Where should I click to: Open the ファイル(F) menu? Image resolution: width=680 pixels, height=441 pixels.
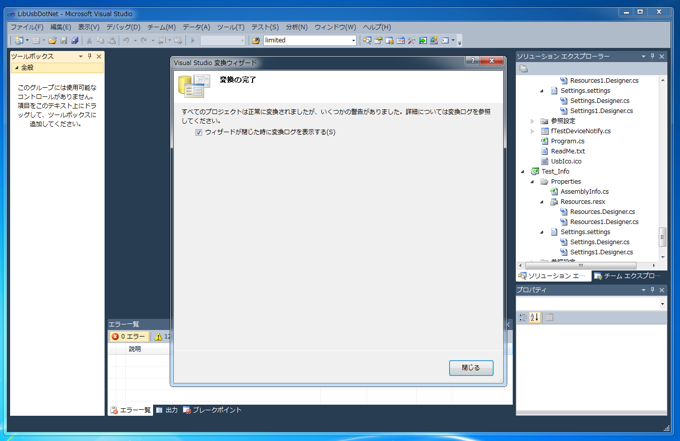(27, 27)
